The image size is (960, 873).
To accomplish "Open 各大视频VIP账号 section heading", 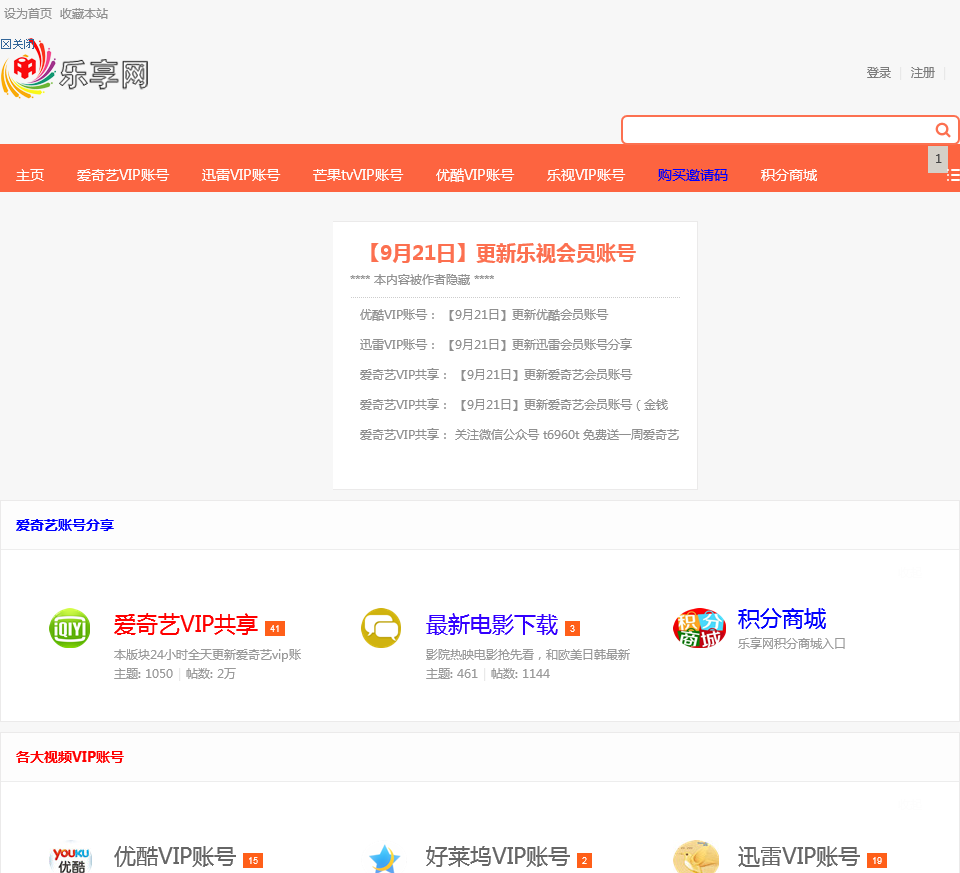I will click(x=70, y=757).
